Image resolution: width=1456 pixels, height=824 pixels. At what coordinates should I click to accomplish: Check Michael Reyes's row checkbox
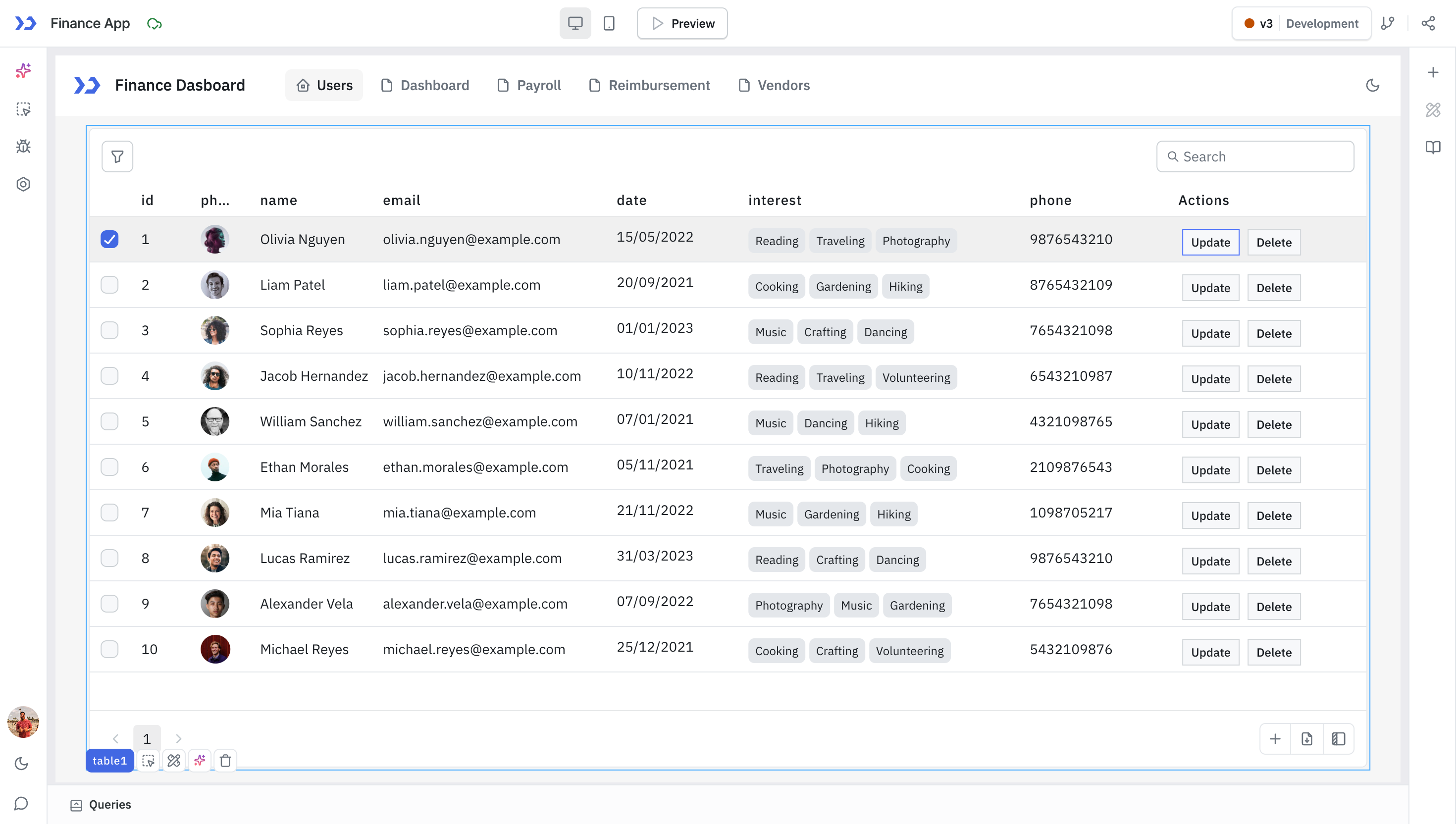click(x=109, y=649)
